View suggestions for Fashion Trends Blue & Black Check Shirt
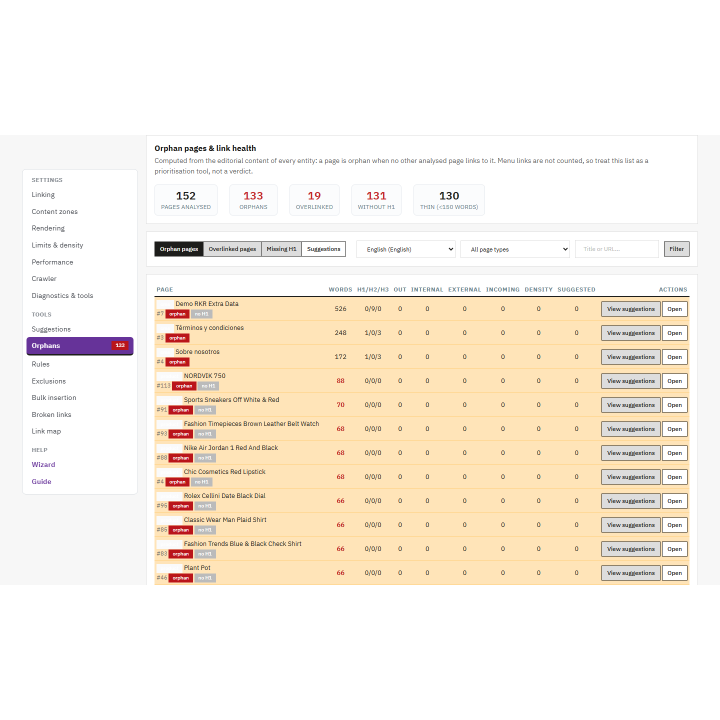Image resolution: width=720 pixels, height=720 pixels. point(630,549)
